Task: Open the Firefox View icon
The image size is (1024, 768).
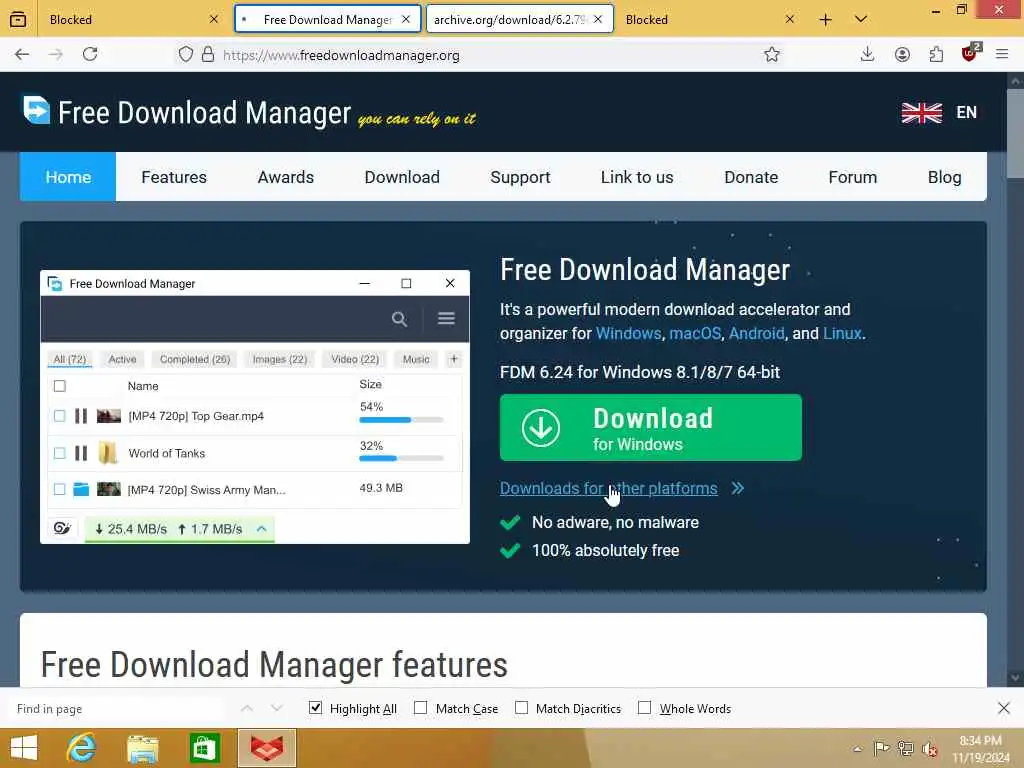Action: pos(18,20)
